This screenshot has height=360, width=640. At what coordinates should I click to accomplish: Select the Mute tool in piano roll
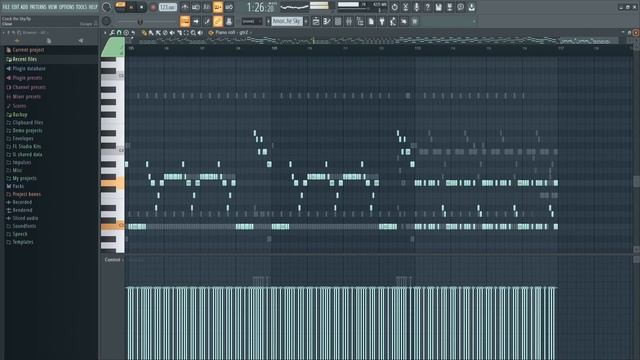(x=172, y=33)
